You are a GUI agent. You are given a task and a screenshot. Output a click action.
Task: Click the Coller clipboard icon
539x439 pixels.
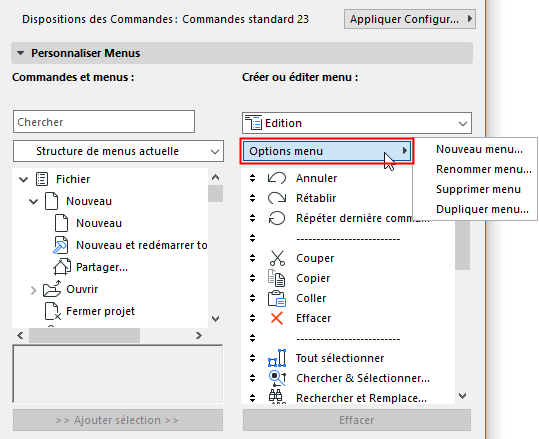pos(277,298)
